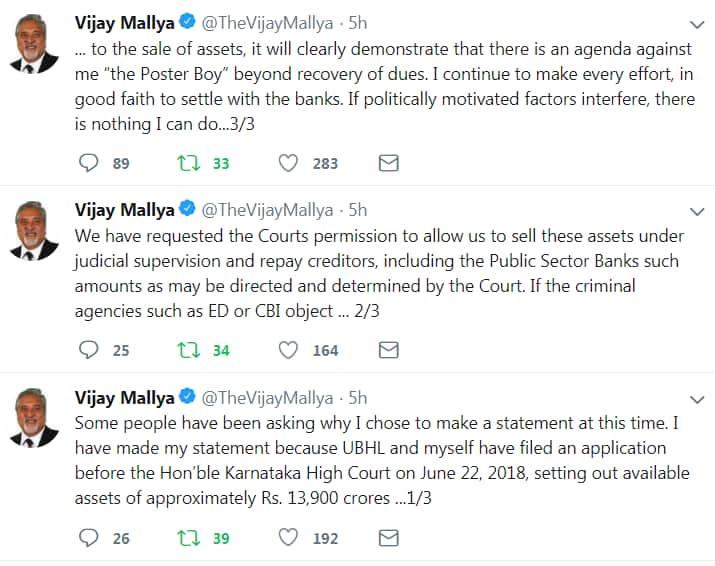
Task: Like the 1/3 tweet with 192 likes
Action: coord(289,538)
